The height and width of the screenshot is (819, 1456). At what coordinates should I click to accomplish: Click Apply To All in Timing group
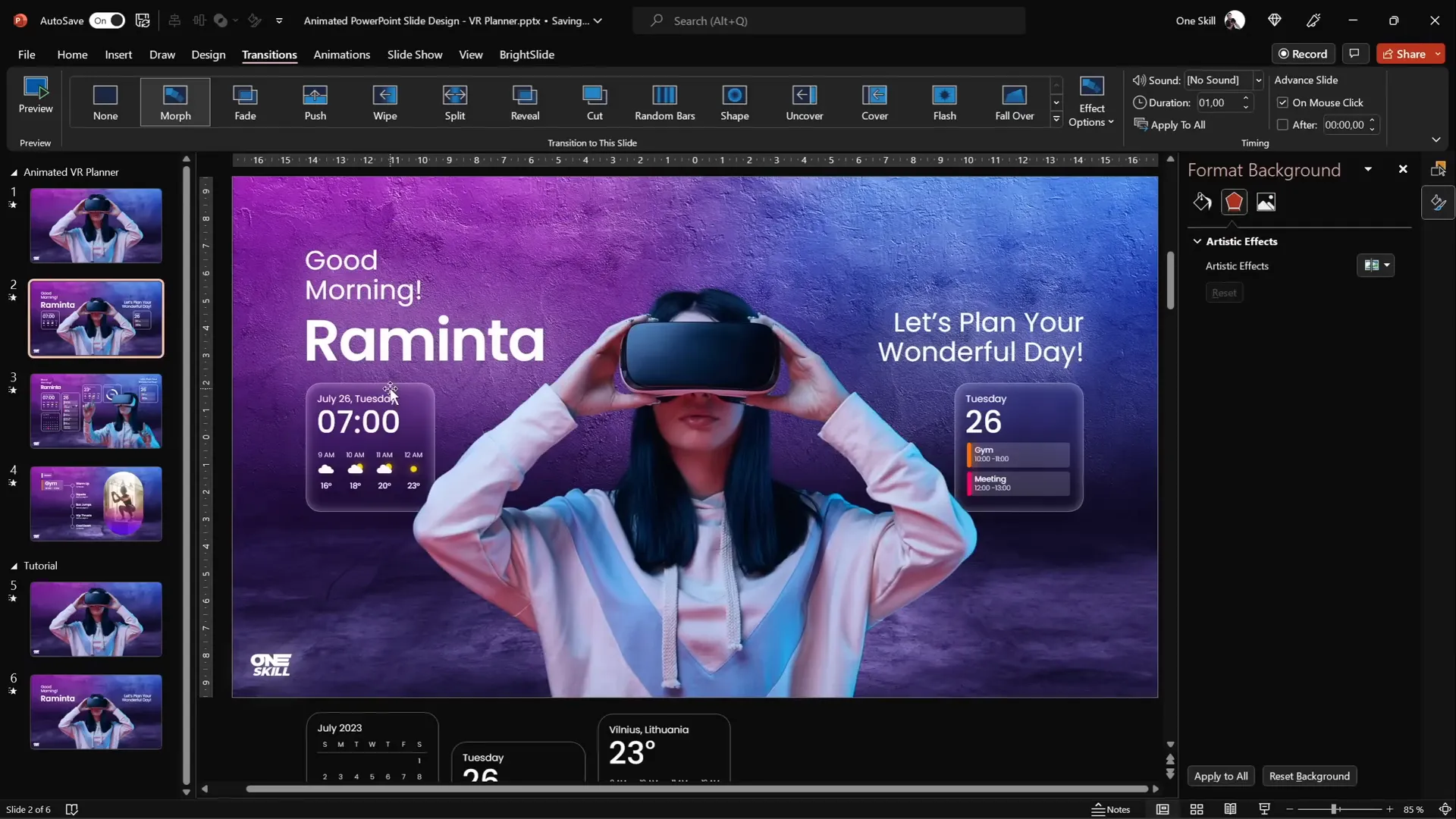(1170, 125)
